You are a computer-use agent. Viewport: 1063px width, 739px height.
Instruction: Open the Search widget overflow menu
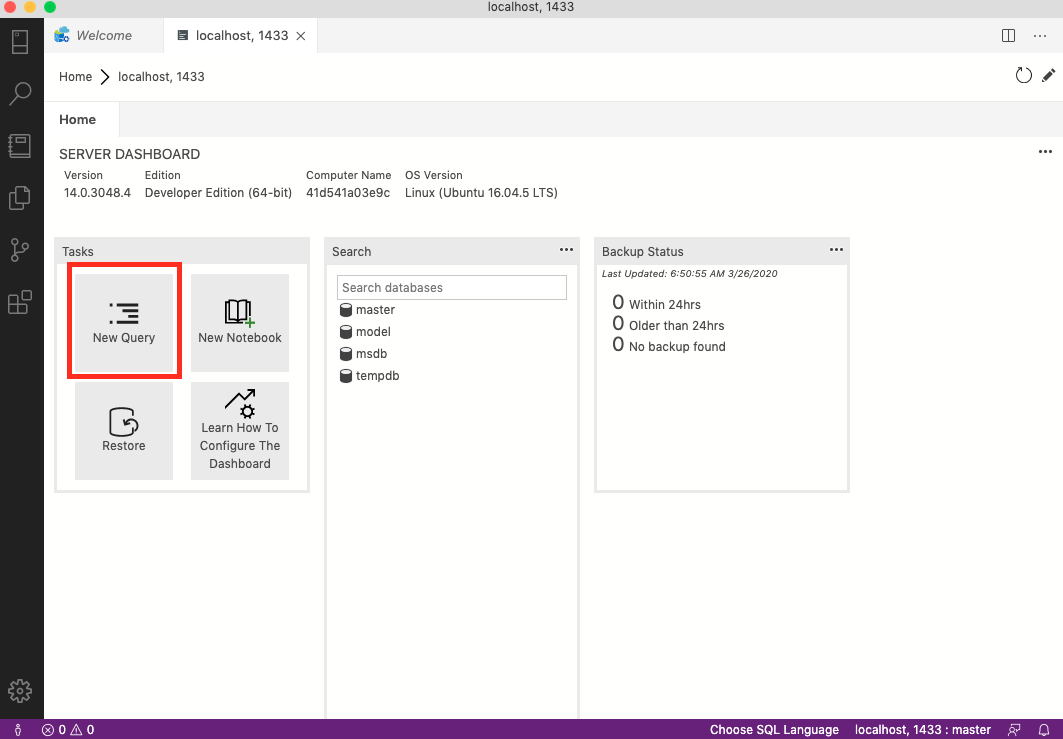pyautogui.click(x=566, y=250)
